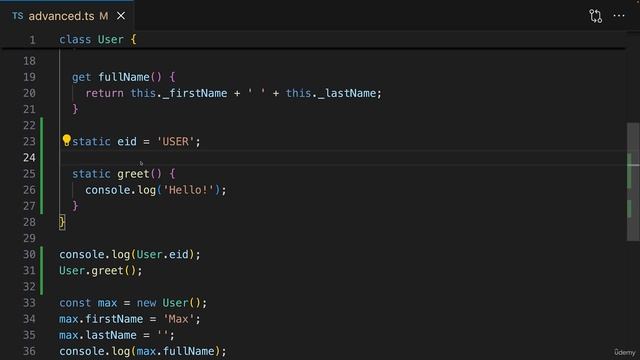The image size is (640, 360).
Task: Click line number 25 in the gutter
Action: pos(29,174)
